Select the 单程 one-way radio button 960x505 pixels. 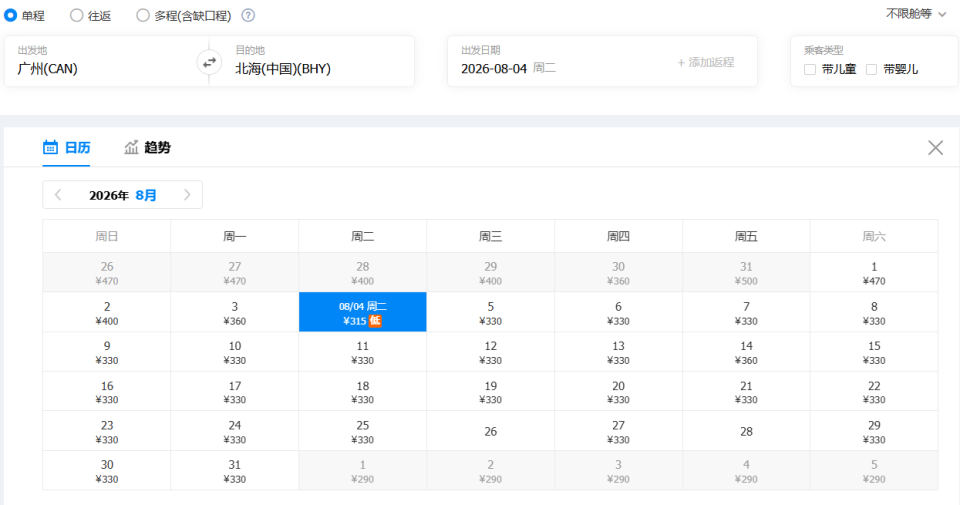[10, 15]
